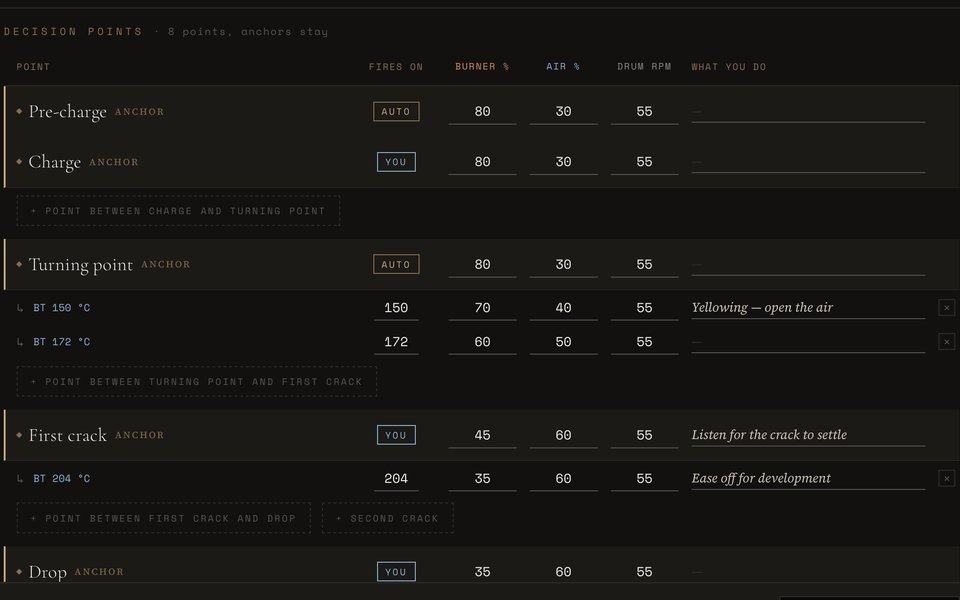Screen dimensions: 960x600
Task: Edit Pre-charge drum RPM 55
Action: click(x=644, y=112)
